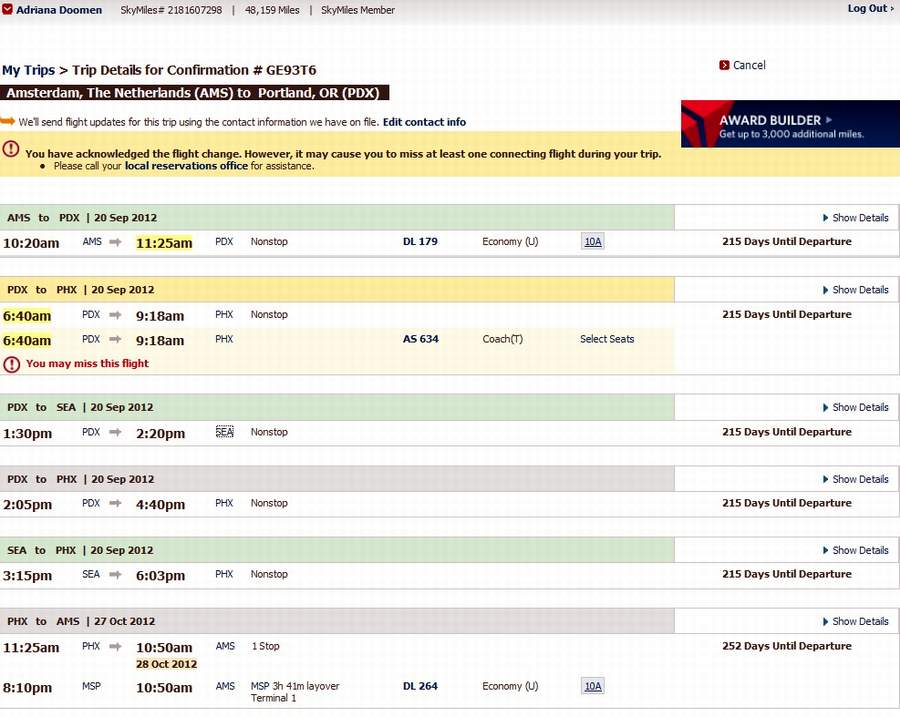
Task: Click Select Seats for flight AS 634
Action: (x=607, y=339)
